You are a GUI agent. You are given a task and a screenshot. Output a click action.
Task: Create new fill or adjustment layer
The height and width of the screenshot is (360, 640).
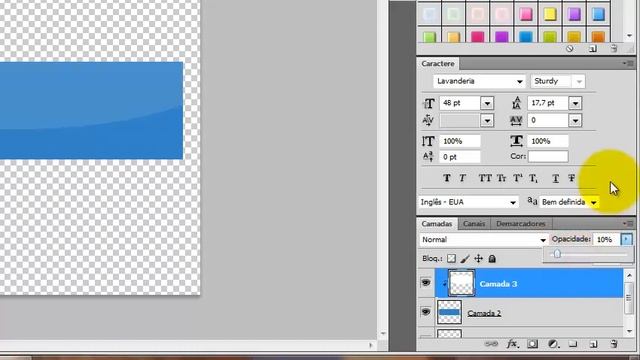click(x=553, y=344)
